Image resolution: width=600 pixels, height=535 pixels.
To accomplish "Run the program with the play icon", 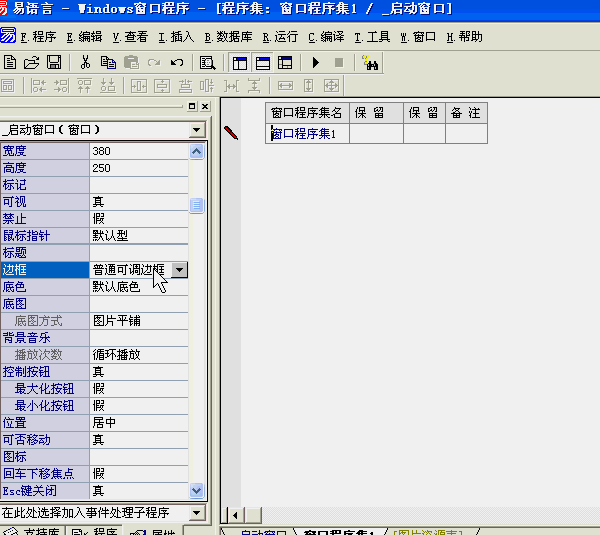I will coord(316,62).
